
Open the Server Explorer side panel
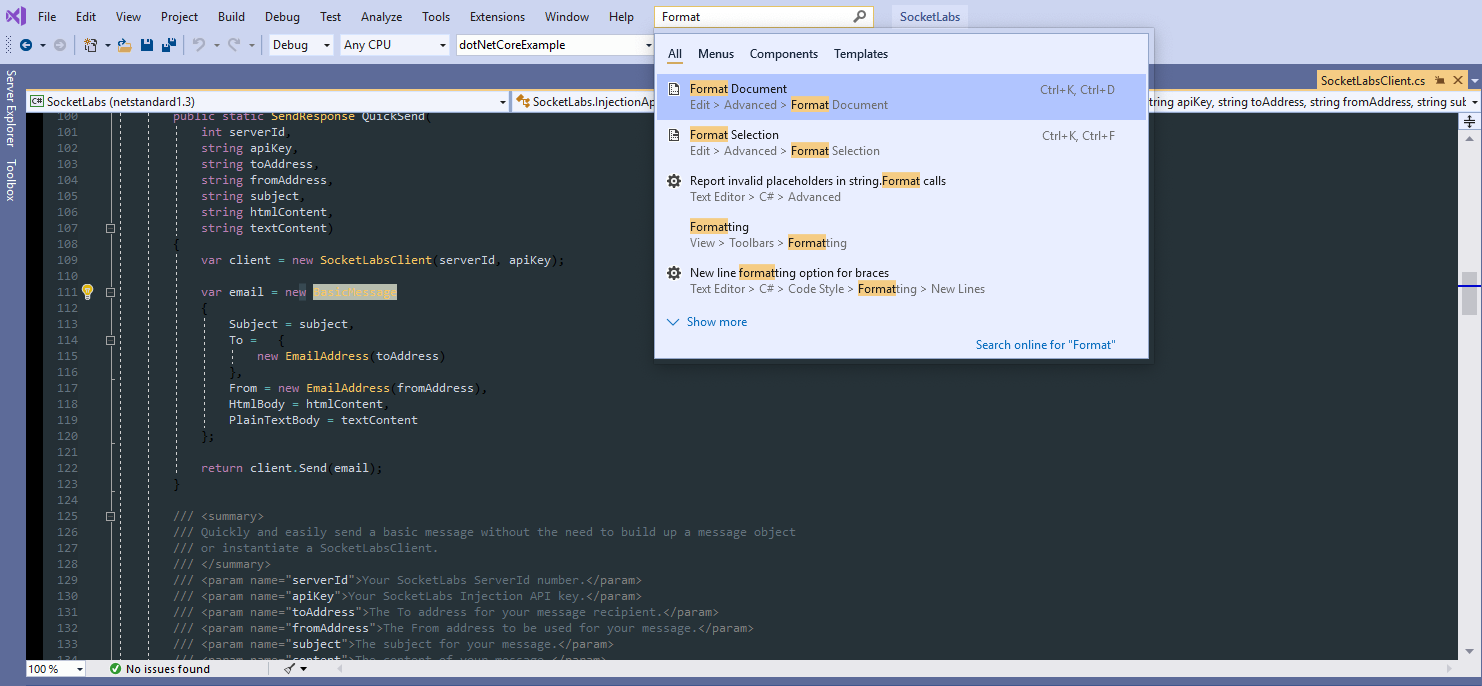(x=11, y=109)
